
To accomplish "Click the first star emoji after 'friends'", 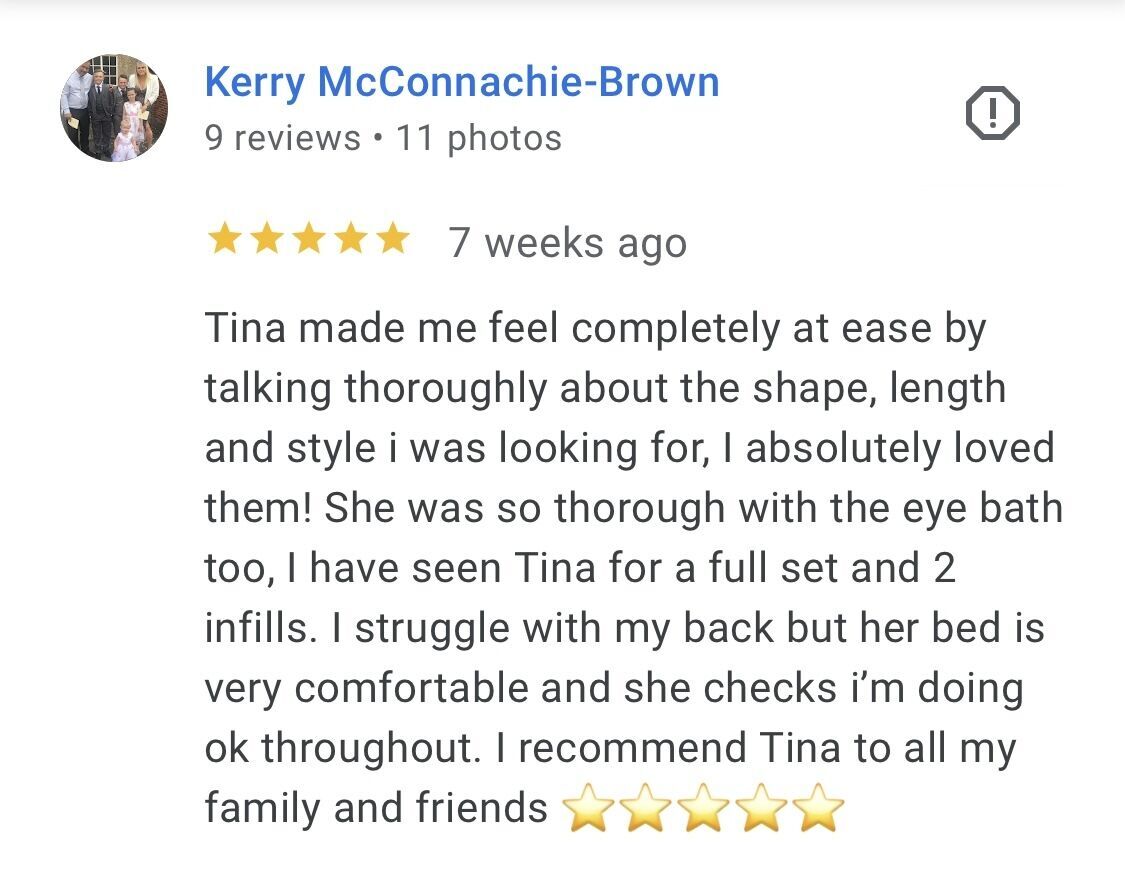I will [588, 808].
